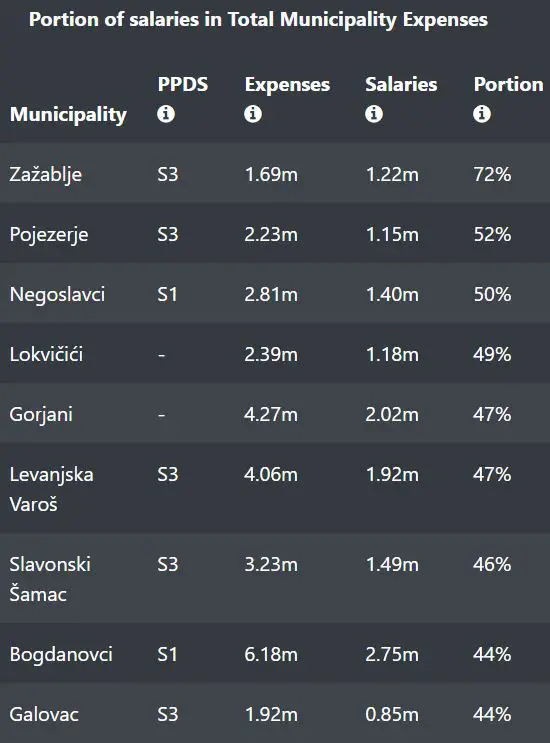
Task: Click the Slavonski Šamac municipality name
Action: pos(50,579)
